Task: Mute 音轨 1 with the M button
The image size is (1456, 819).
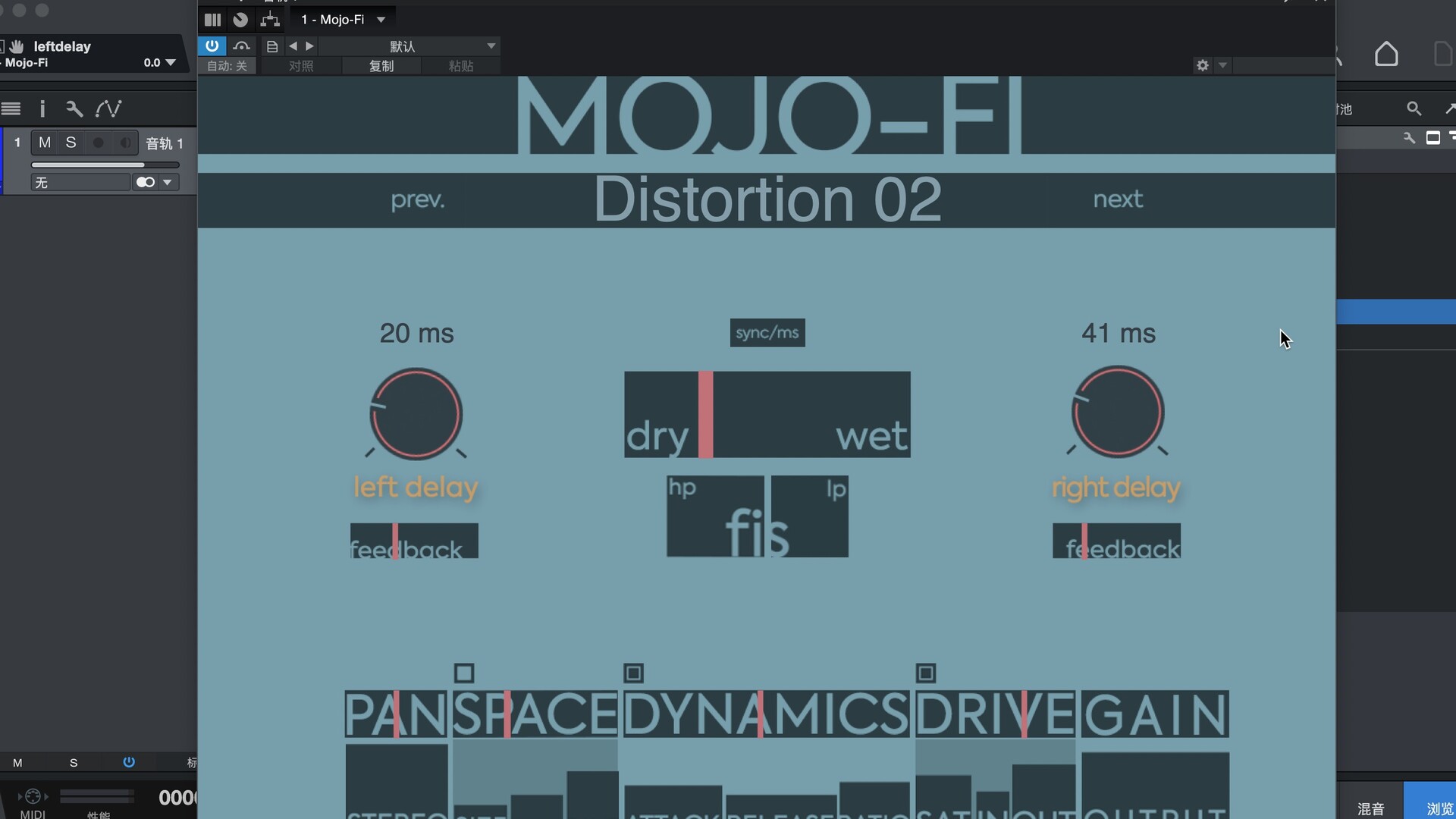Action: tap(45, 143)
